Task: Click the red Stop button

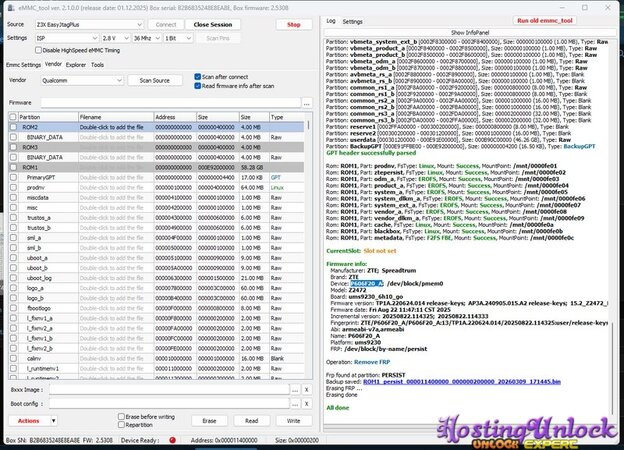Action: coord(292,24)
